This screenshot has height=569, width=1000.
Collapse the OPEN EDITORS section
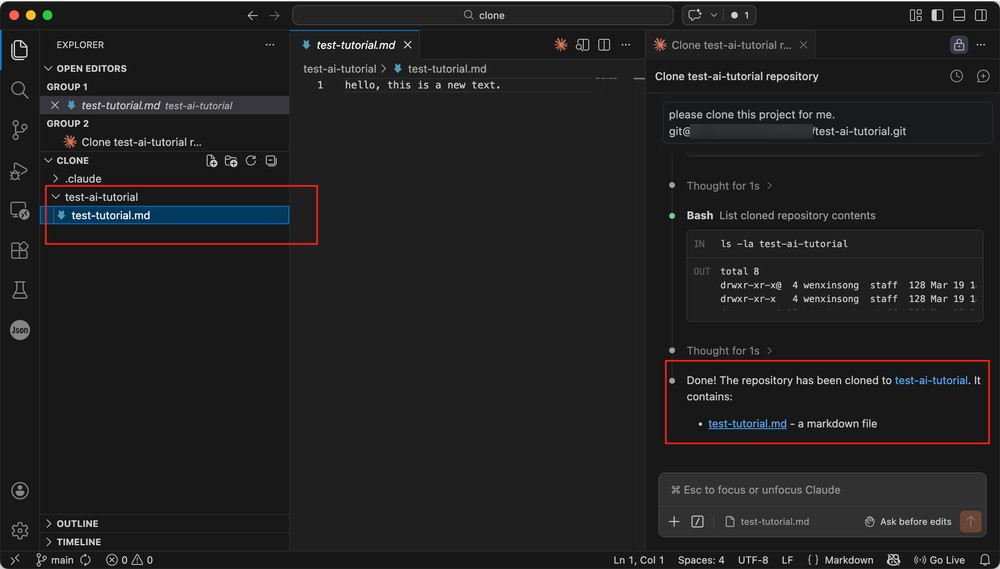point(166,68)
